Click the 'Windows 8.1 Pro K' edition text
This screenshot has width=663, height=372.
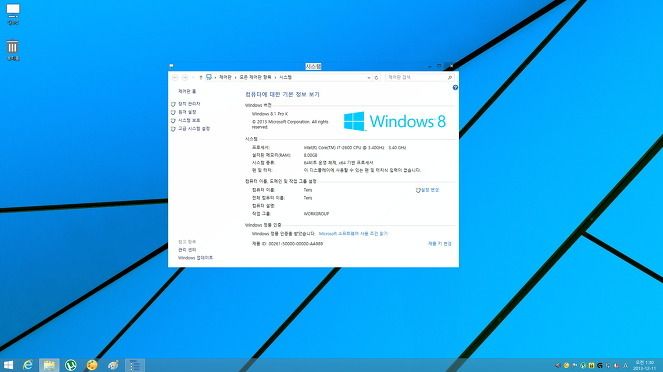270,114
